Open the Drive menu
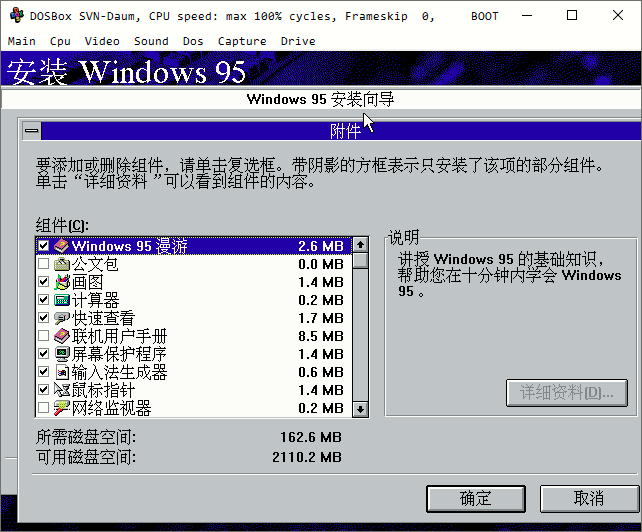This screenshot has height=532, width=642. click(x=298, y=41)
